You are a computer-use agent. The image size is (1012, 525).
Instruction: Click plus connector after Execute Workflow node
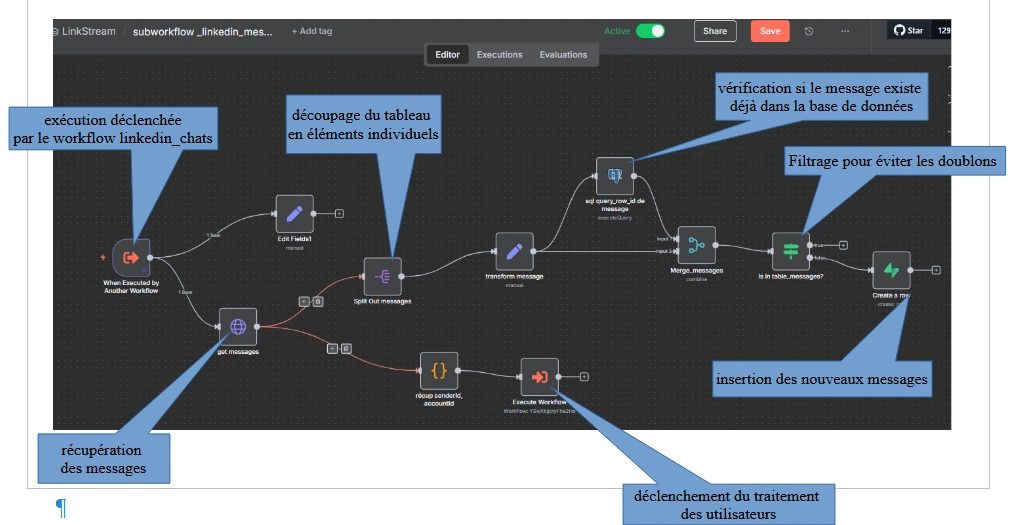click(584, 377)
